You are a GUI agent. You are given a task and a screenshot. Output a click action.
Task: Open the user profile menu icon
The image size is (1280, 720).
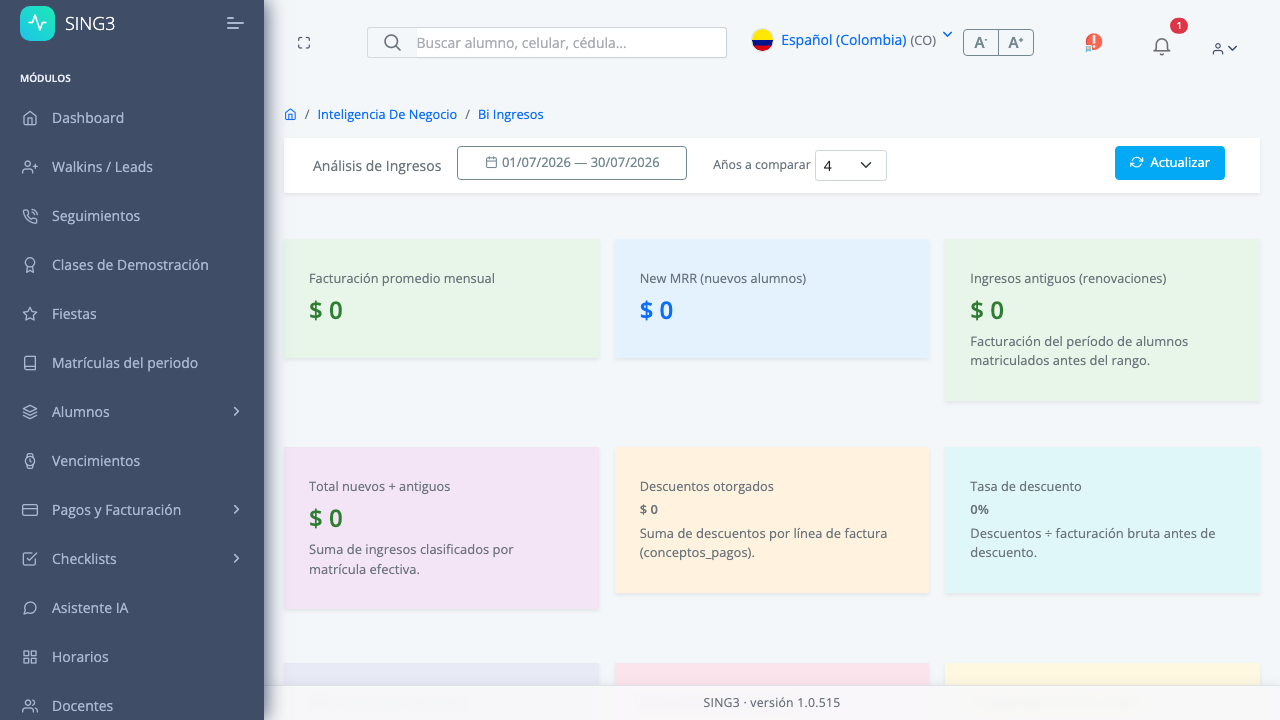click(1224, 48)
